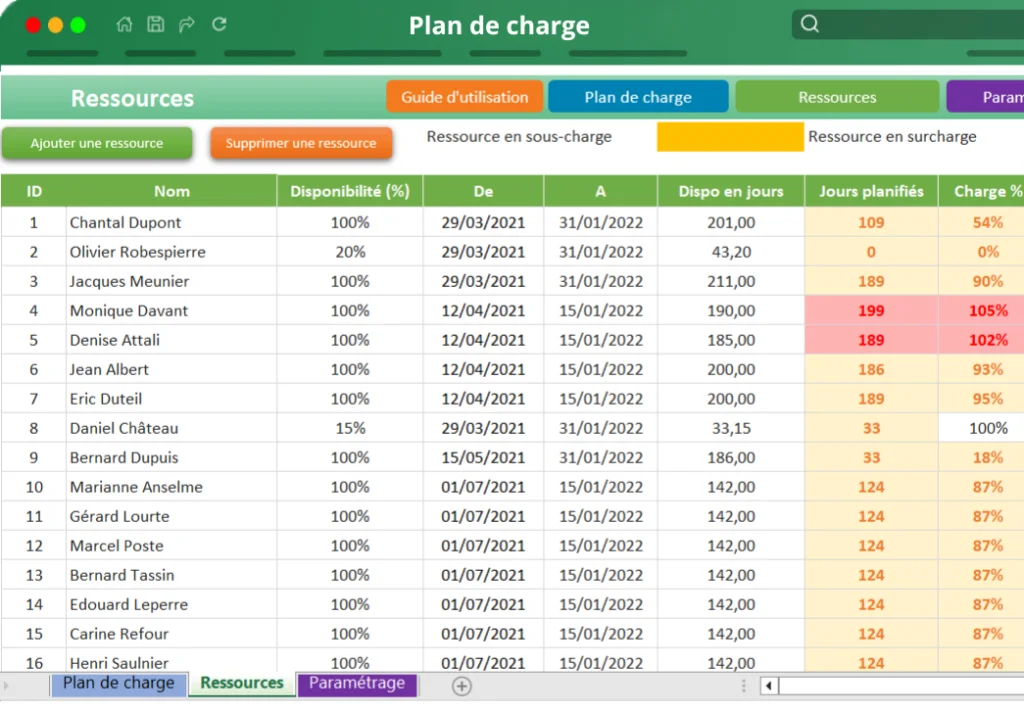Select the Chantal Dupont name cell
Screen dimensions: 1024x712
(x=171, y=223)
